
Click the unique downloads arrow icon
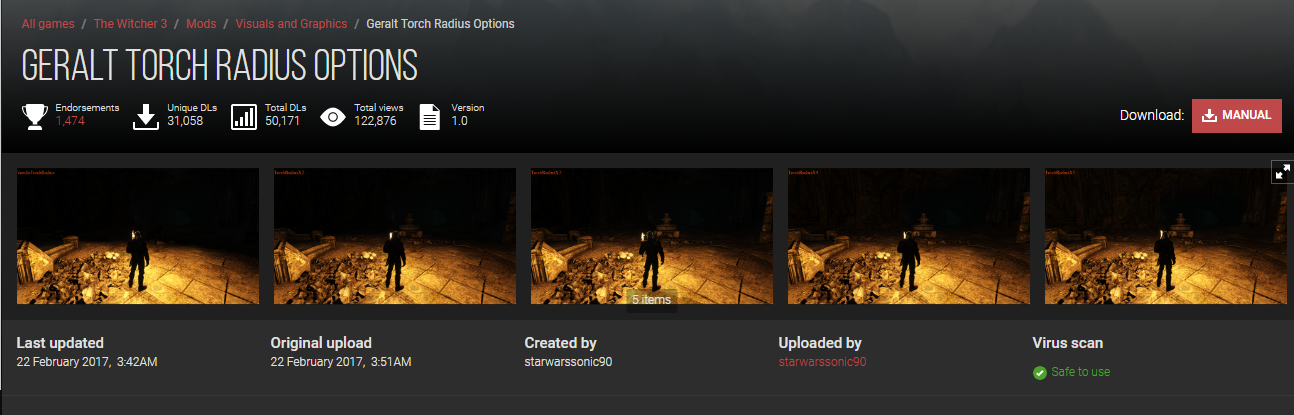[146, 116]
